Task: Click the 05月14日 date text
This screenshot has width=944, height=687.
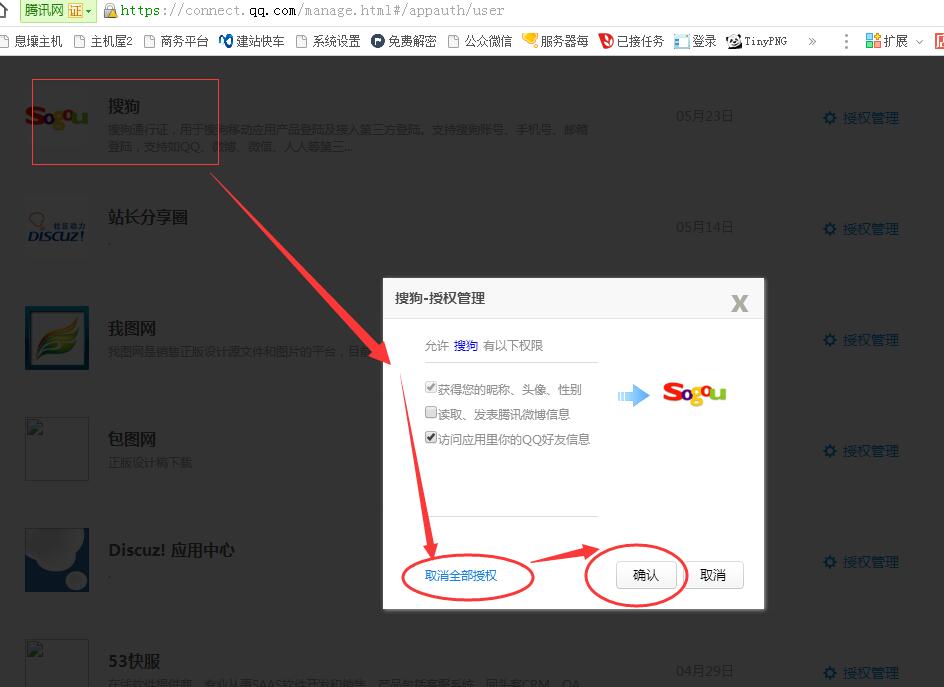Action: tap(704, 227)
